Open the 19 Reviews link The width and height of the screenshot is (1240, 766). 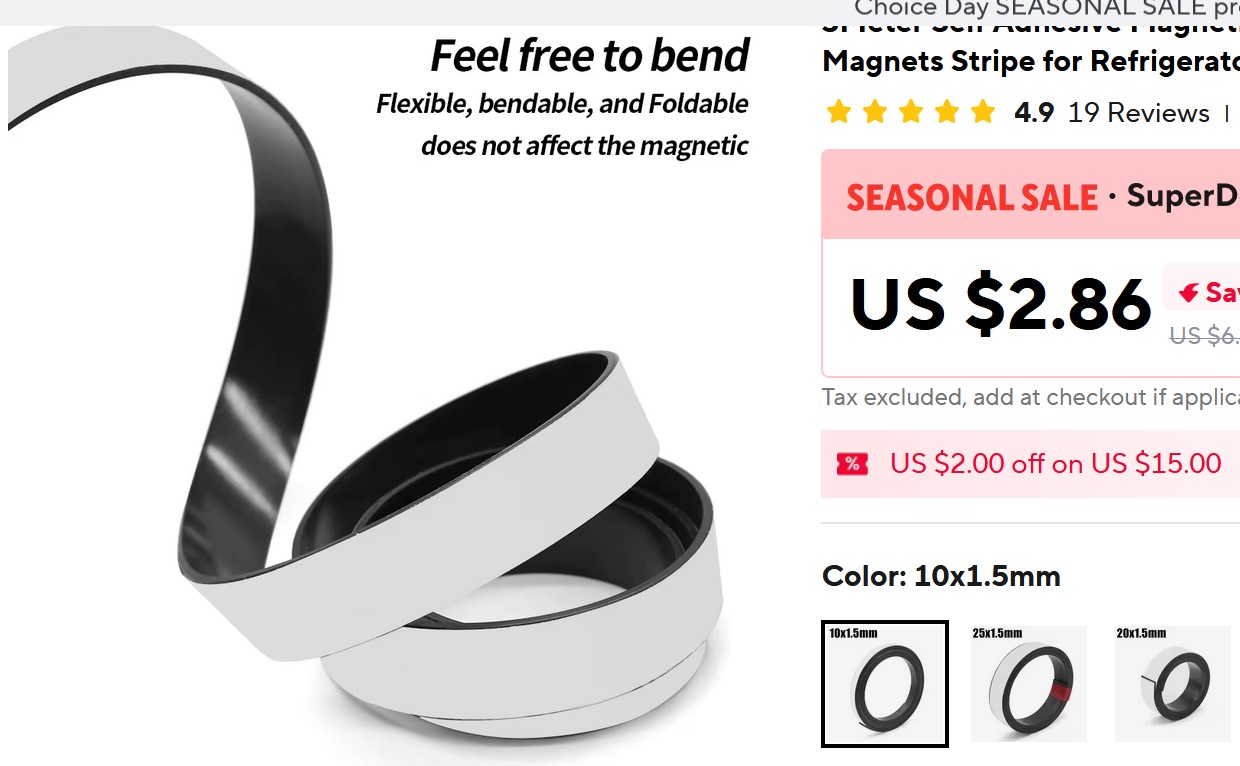click(x=1138, y=113)
